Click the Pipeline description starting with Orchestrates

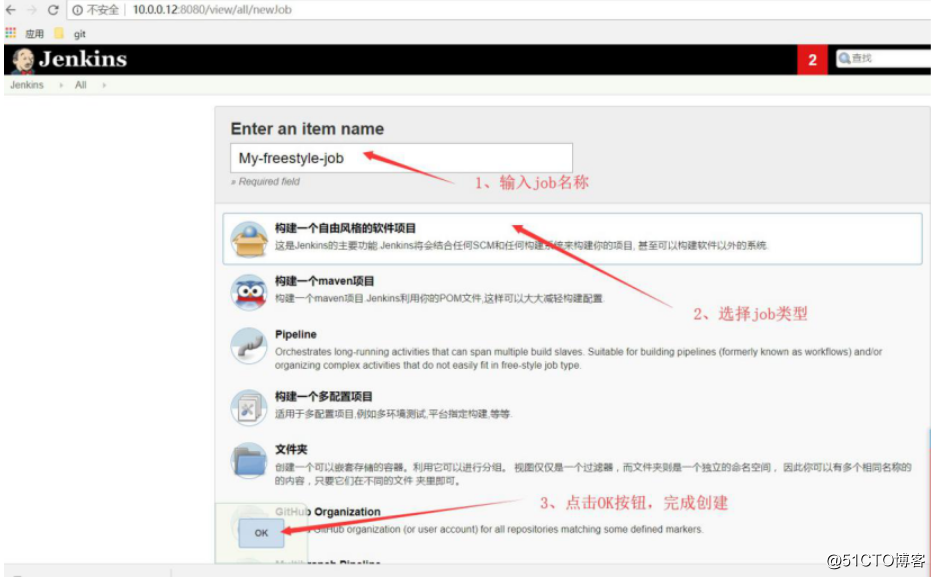tap(578, 358)
